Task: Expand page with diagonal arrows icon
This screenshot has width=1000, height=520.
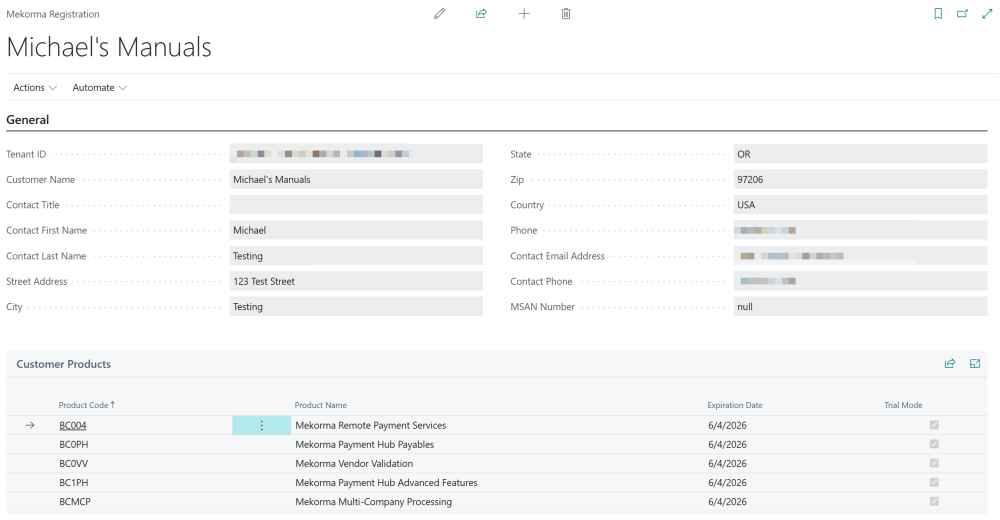Action: click(x=987, y=13)
